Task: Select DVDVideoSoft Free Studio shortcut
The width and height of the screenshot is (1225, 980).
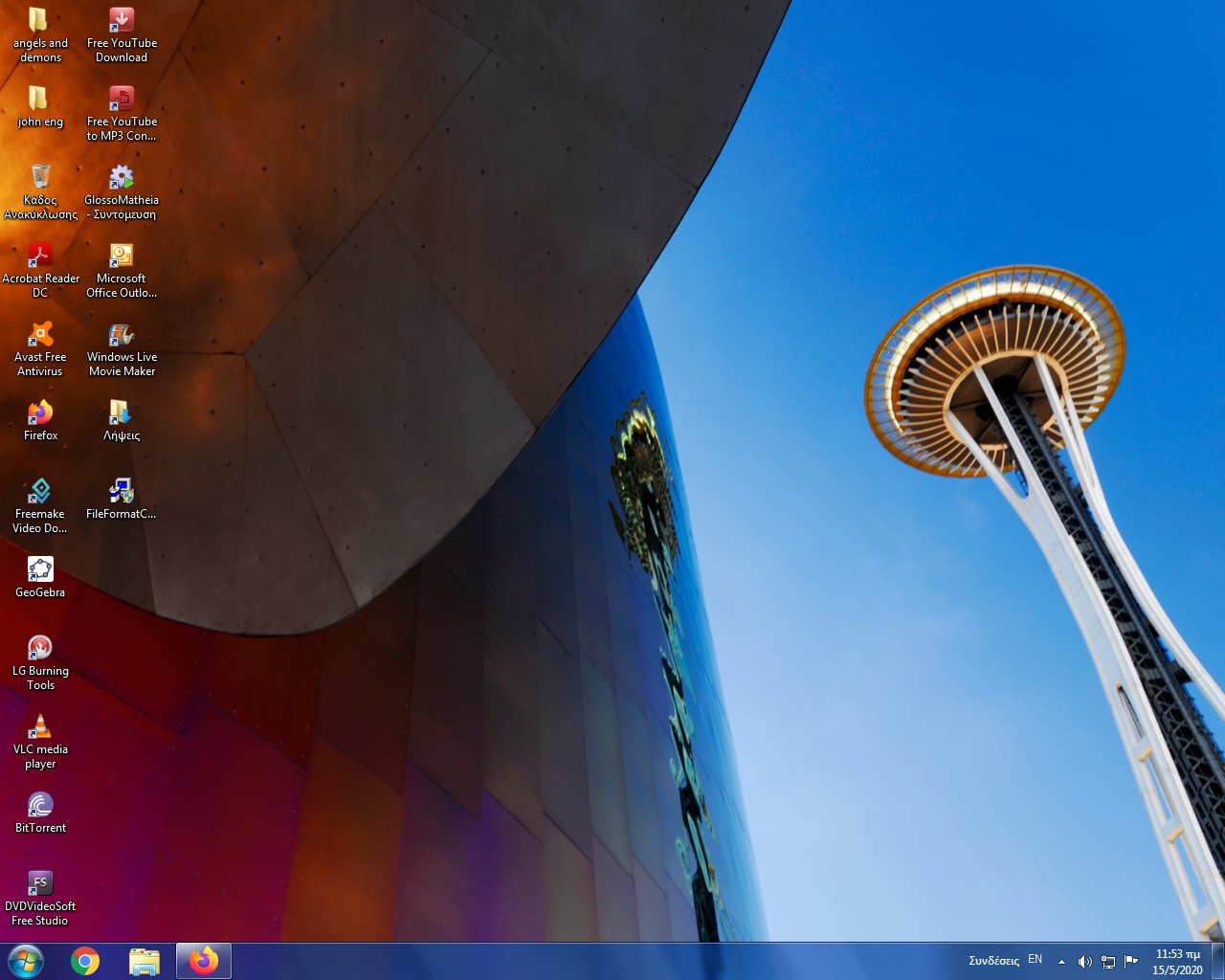Action: tap(40, 898)
